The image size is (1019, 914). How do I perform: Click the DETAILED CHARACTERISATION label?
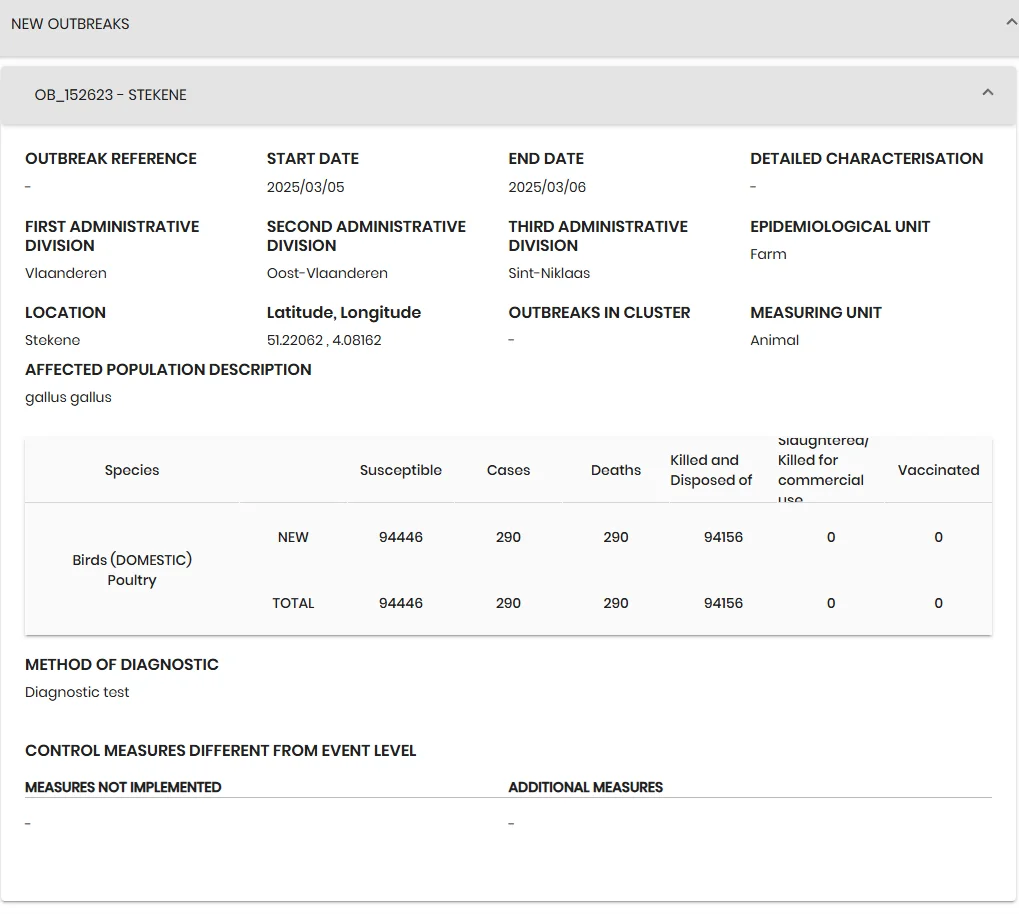coord(866,159)
